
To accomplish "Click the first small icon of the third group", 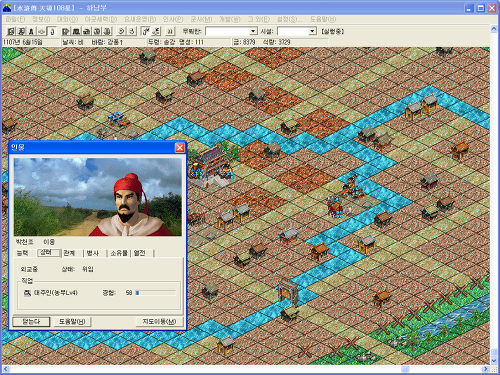I will pyautogui.click(x=121, y=31).
